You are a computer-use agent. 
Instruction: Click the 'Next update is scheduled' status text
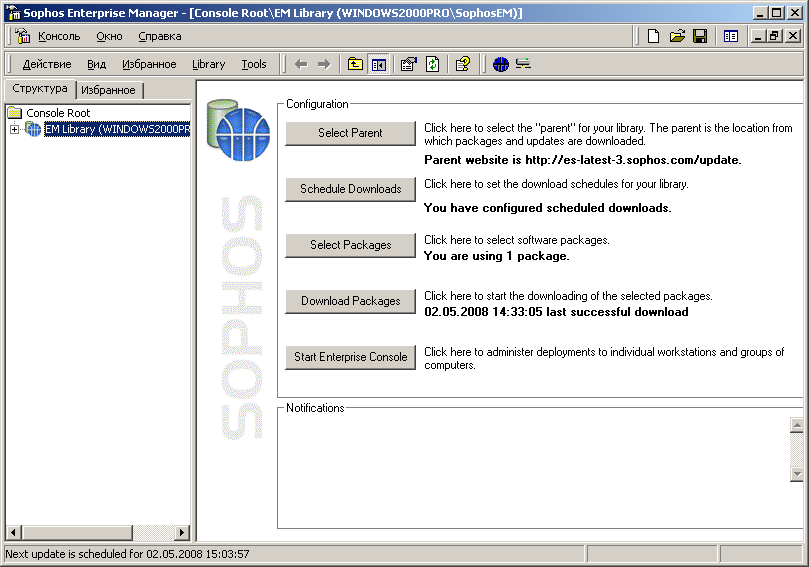point(127,554)
